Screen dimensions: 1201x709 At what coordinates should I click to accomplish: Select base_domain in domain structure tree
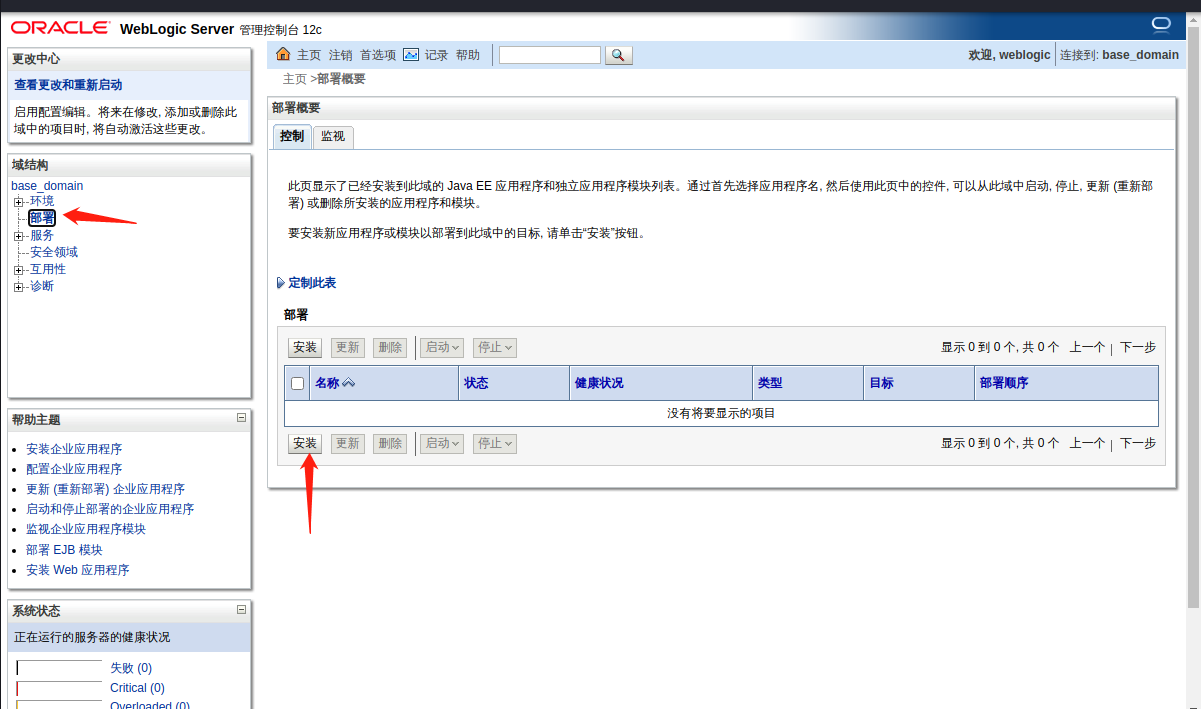[x=47, y=186]
